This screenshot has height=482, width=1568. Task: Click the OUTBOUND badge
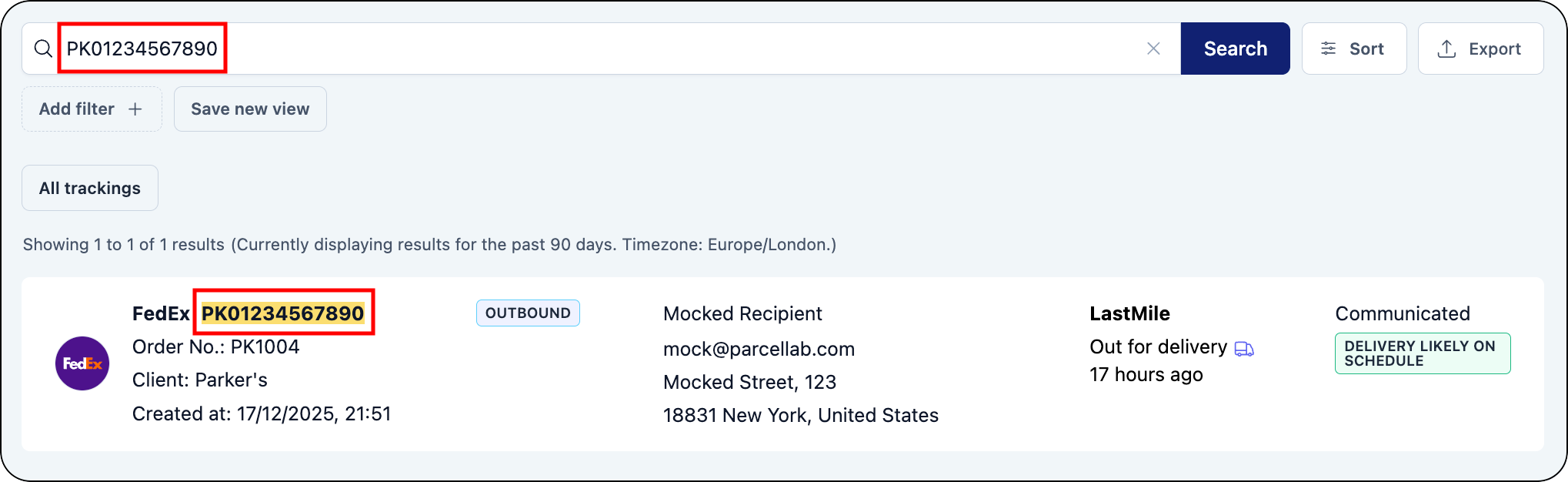click(528, 313)
